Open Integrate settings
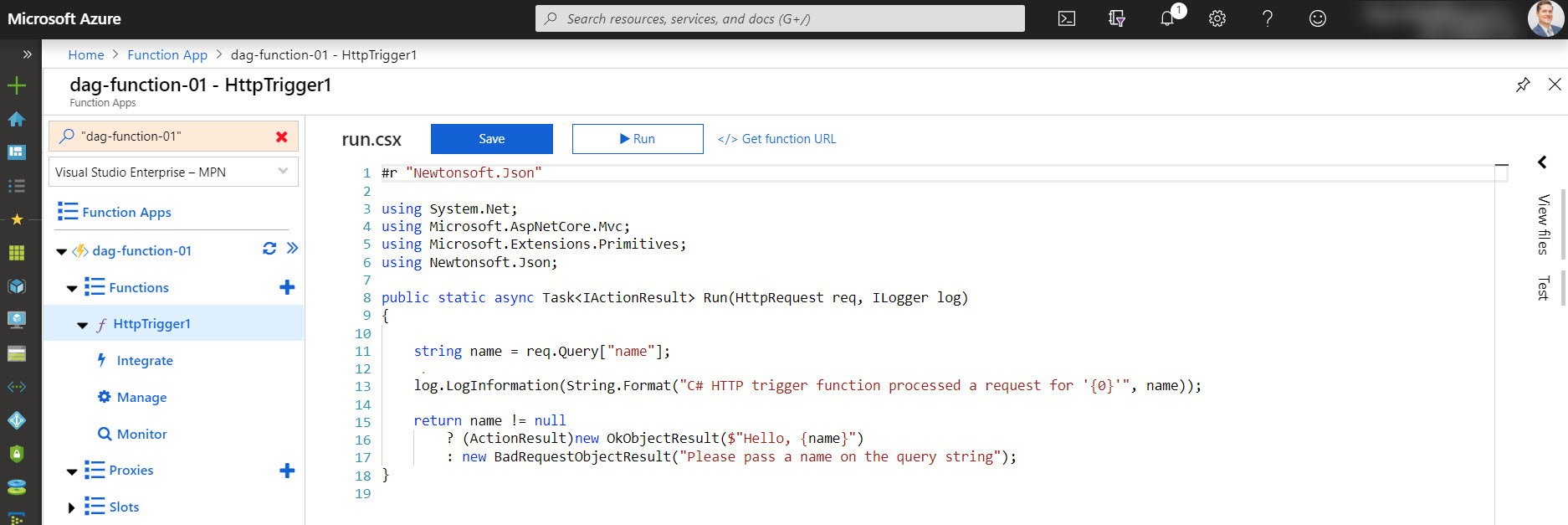This screenshot has width=1568, height=525. pyautogui.click(x=145, y=360)
